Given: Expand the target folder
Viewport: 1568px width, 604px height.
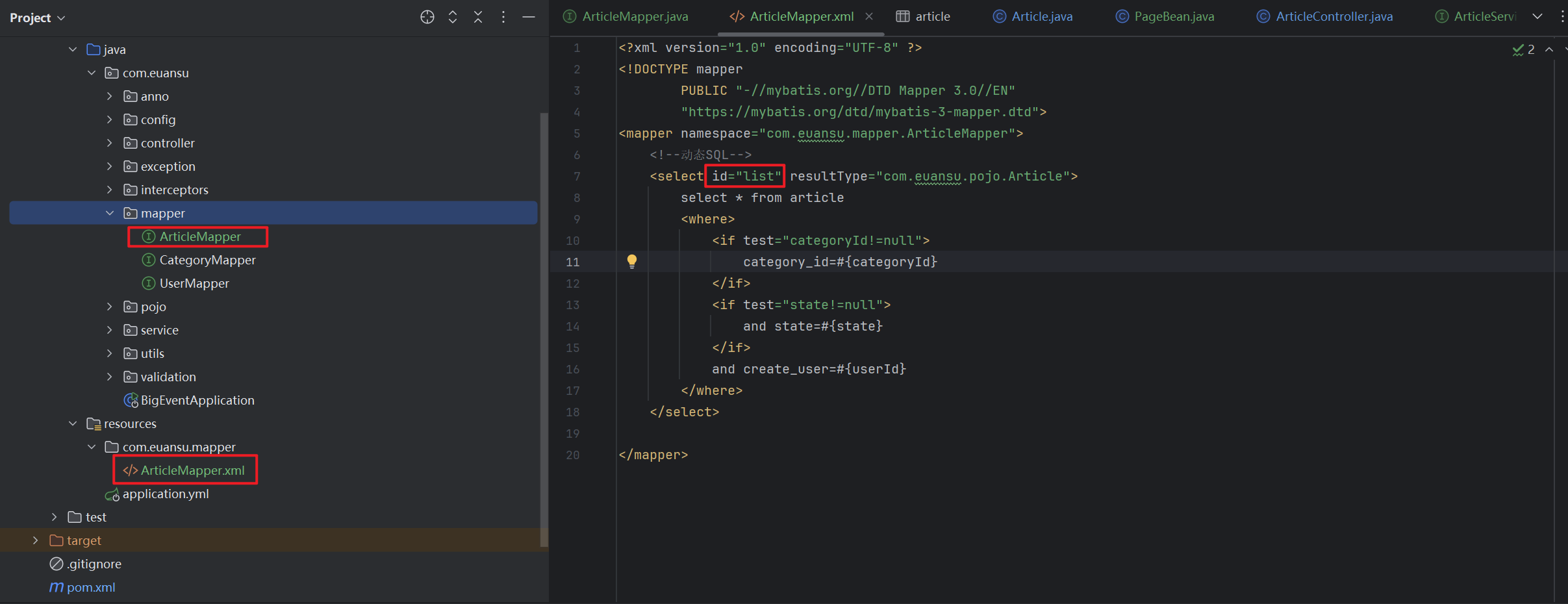Looking at the screenshot, I should tap(36, 540).
